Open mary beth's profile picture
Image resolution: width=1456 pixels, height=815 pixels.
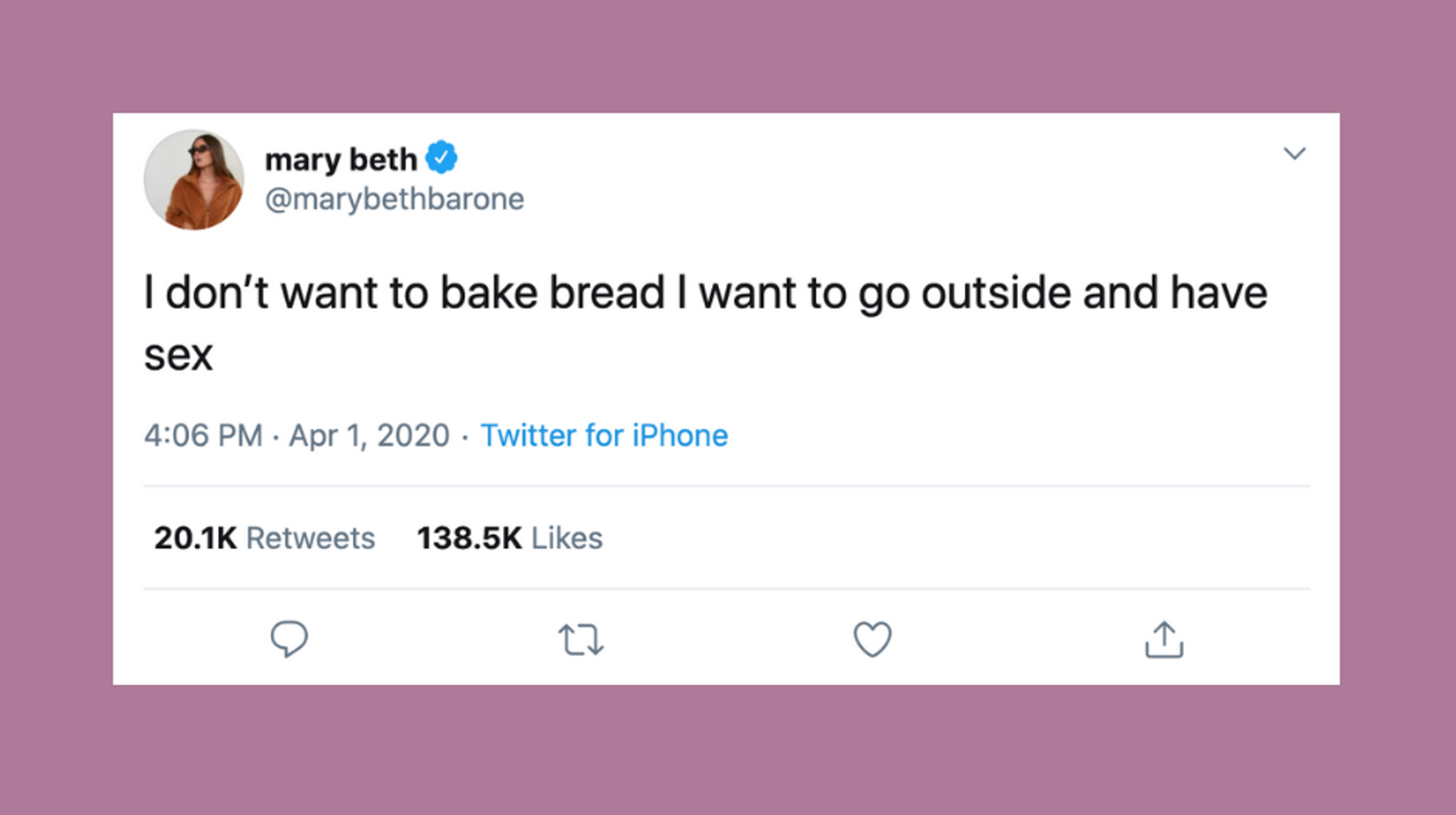point(194,179)
